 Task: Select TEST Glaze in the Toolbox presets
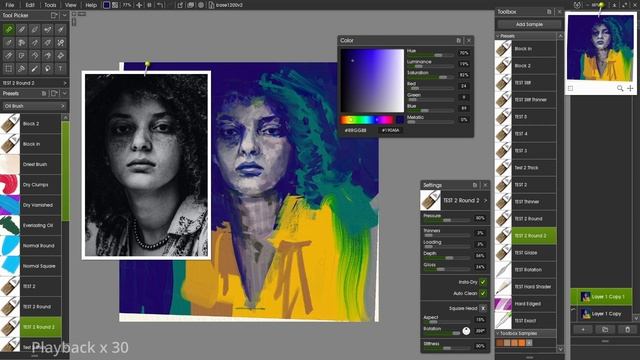[x=526, y=253]
